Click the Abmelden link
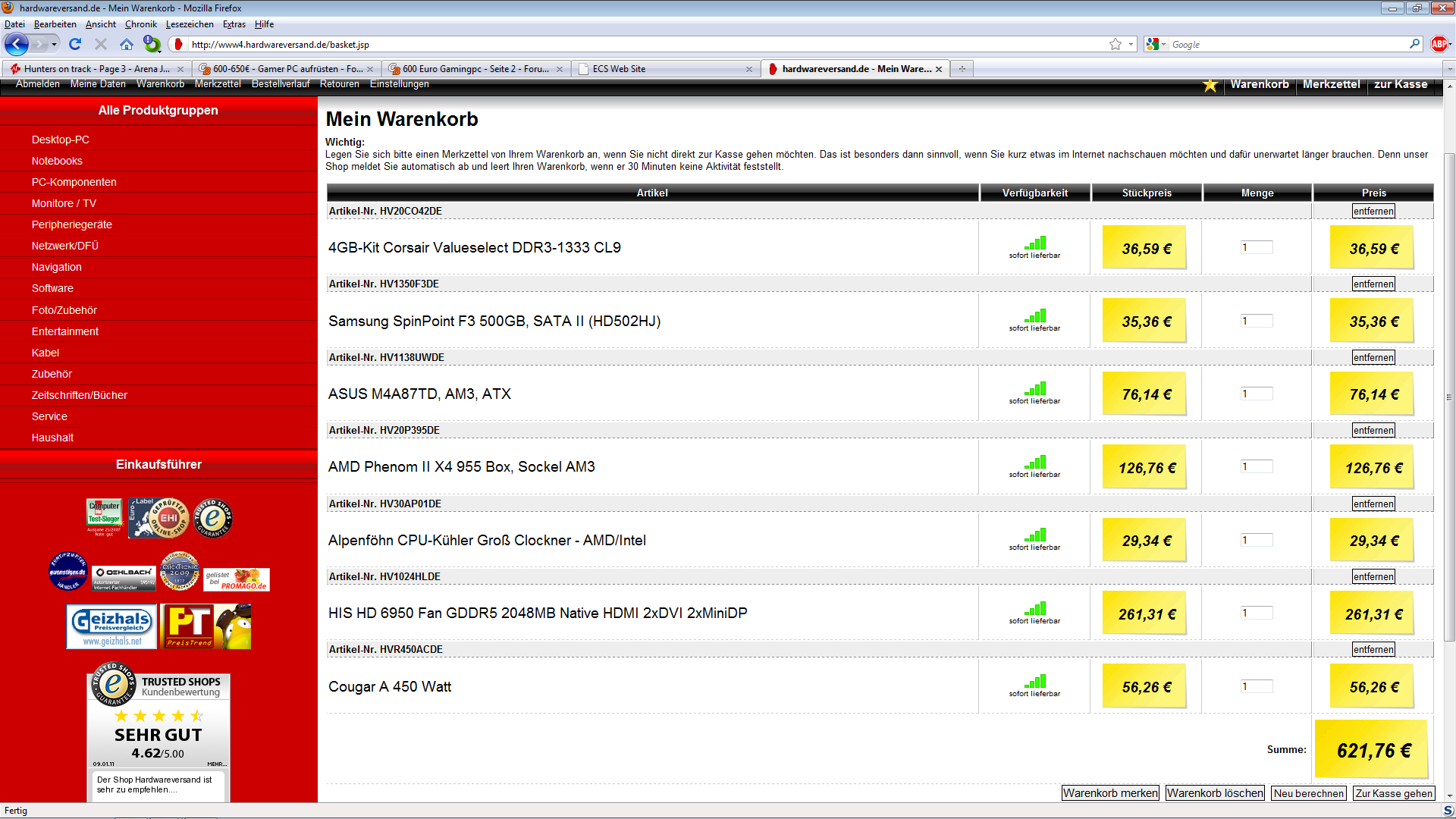The width and height of the screenshot is (1456, 819). (x=38, y=84)
